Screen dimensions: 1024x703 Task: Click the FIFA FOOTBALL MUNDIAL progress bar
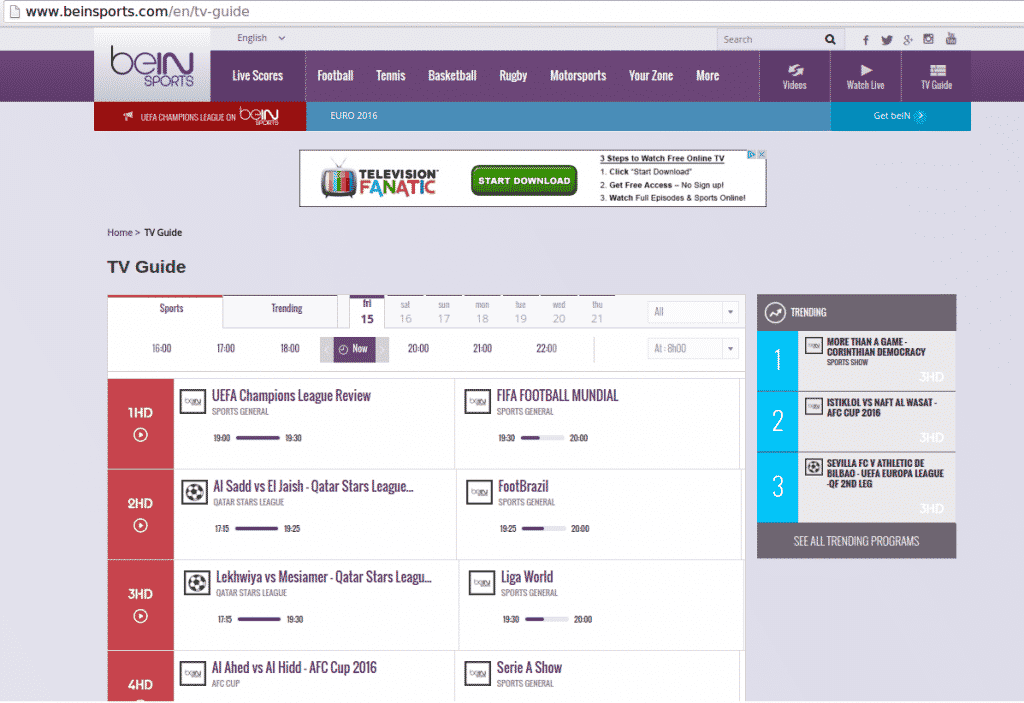pos(542,438)
